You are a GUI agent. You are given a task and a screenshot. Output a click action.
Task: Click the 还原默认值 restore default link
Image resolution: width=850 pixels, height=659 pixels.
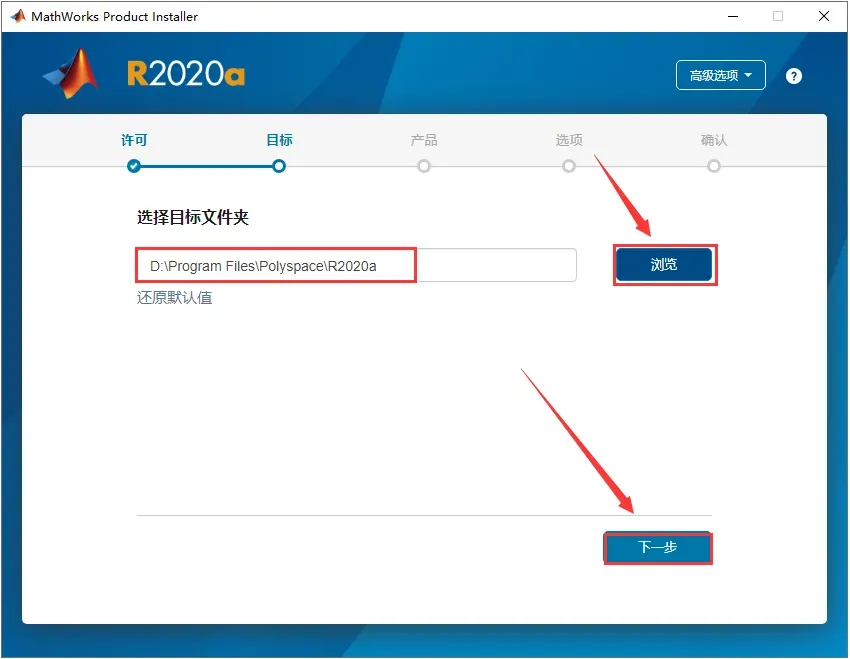coord(174,298)
